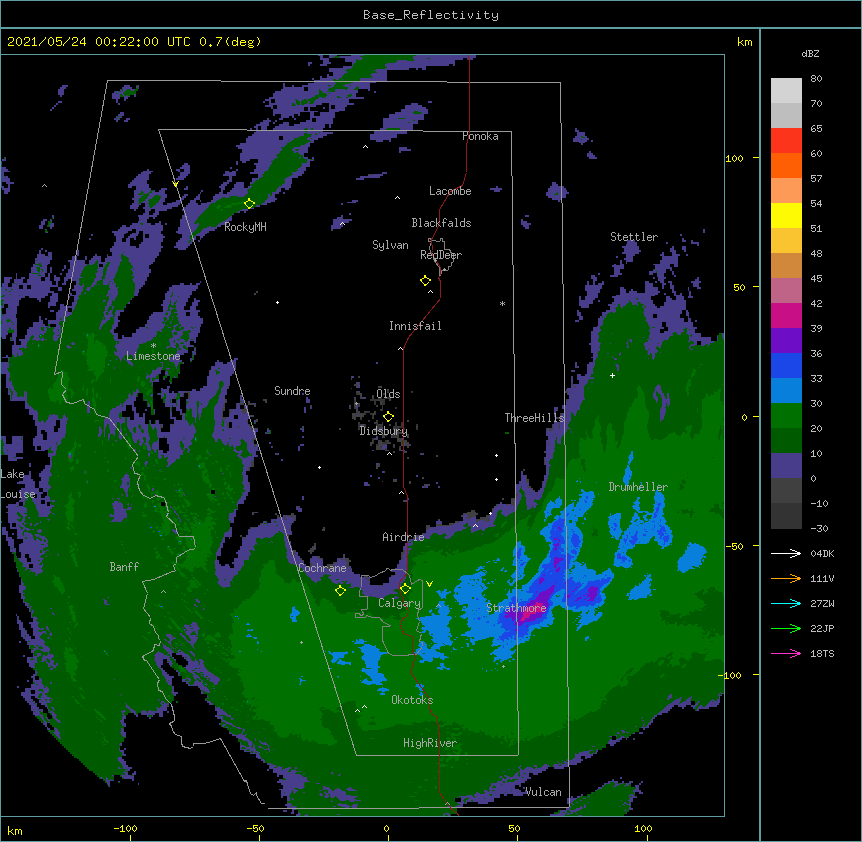The width and height of the screenshot is (862, 842).
Task: Click the Lake Louise label at left edge
Action: tap(18, 484)
